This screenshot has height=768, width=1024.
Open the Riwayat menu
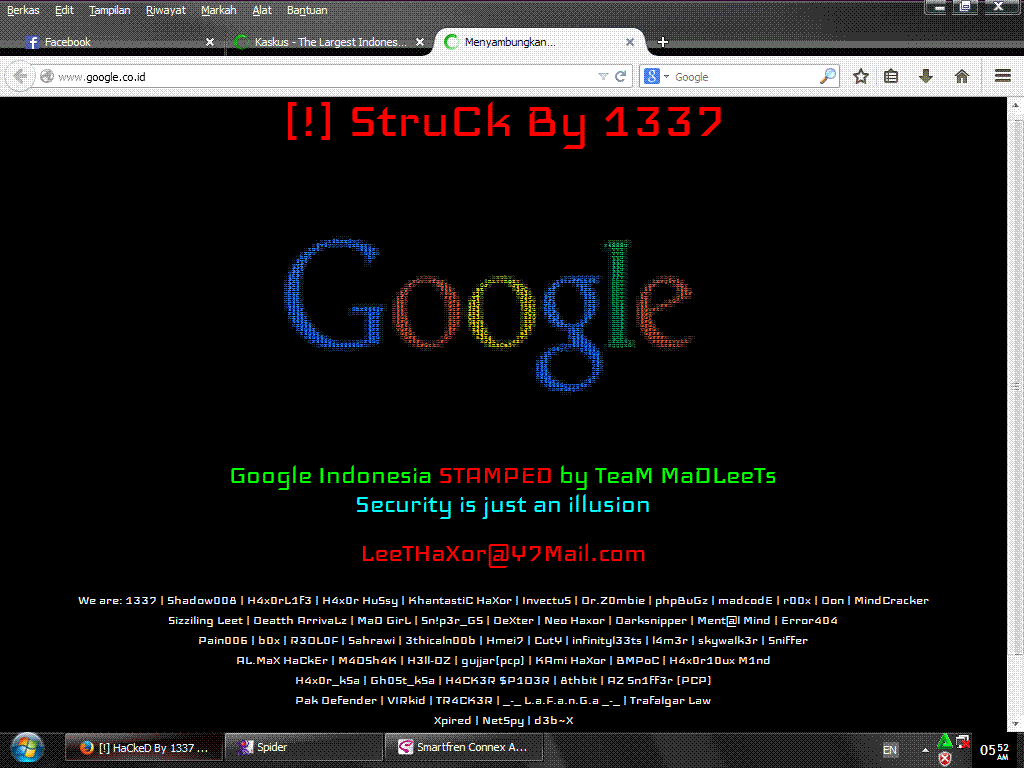coord(166,10)
